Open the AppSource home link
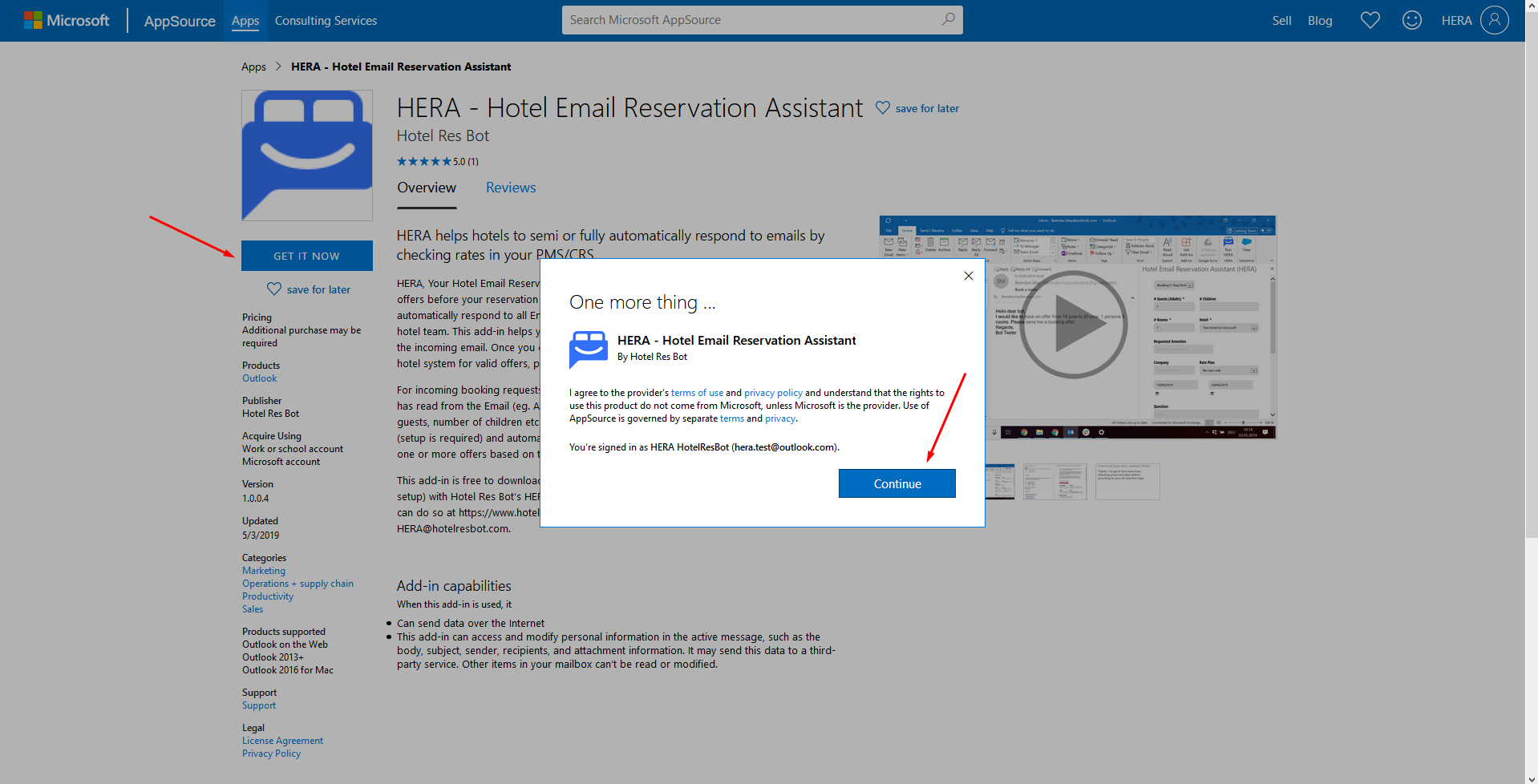Screen dimensions: 1538x784 (x=180, y=21)
